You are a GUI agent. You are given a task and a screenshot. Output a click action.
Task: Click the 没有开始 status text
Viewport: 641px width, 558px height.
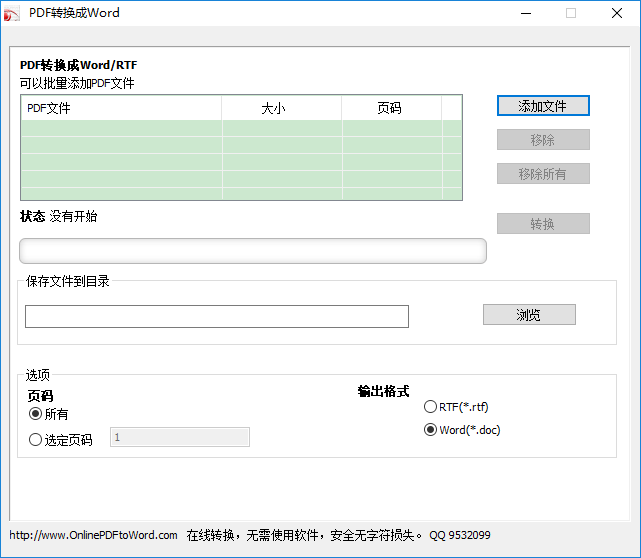(x=73, y=216)
